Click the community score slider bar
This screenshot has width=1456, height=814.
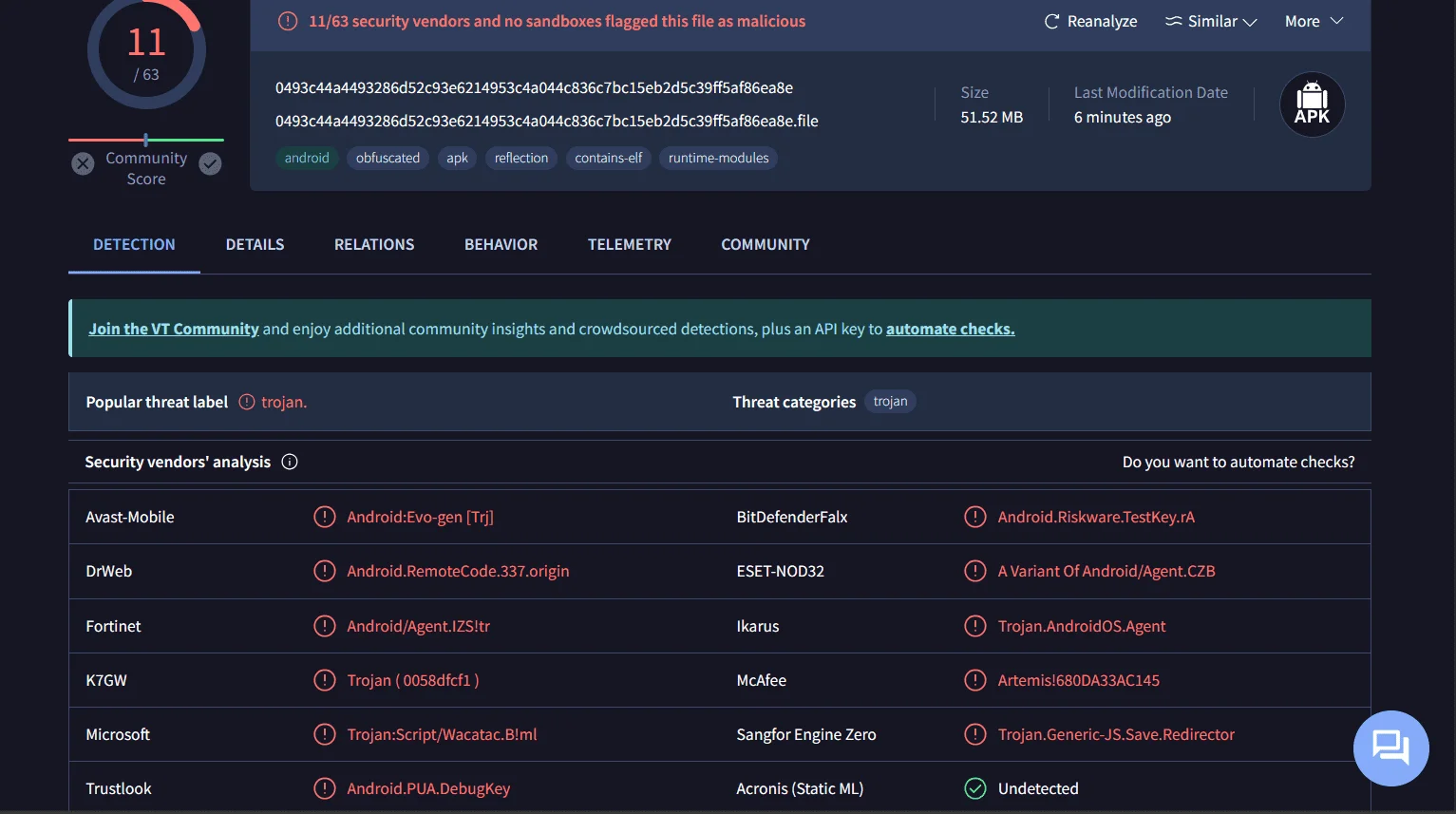pos(146,140)
